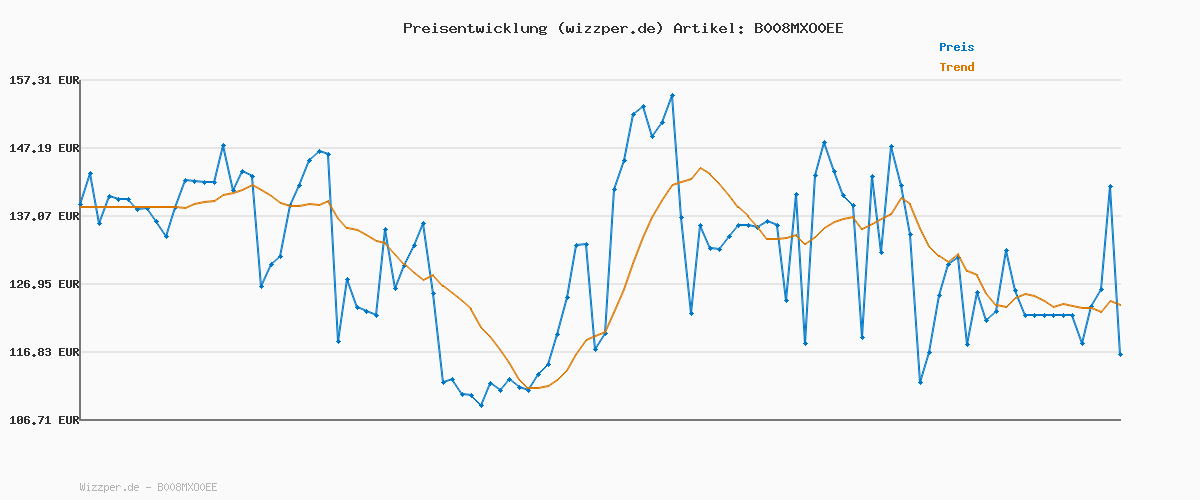Image resolution: width=1200 pixels, height=500 pixels.
Task: Click the first blue data point at left
Action: (81, 204)
